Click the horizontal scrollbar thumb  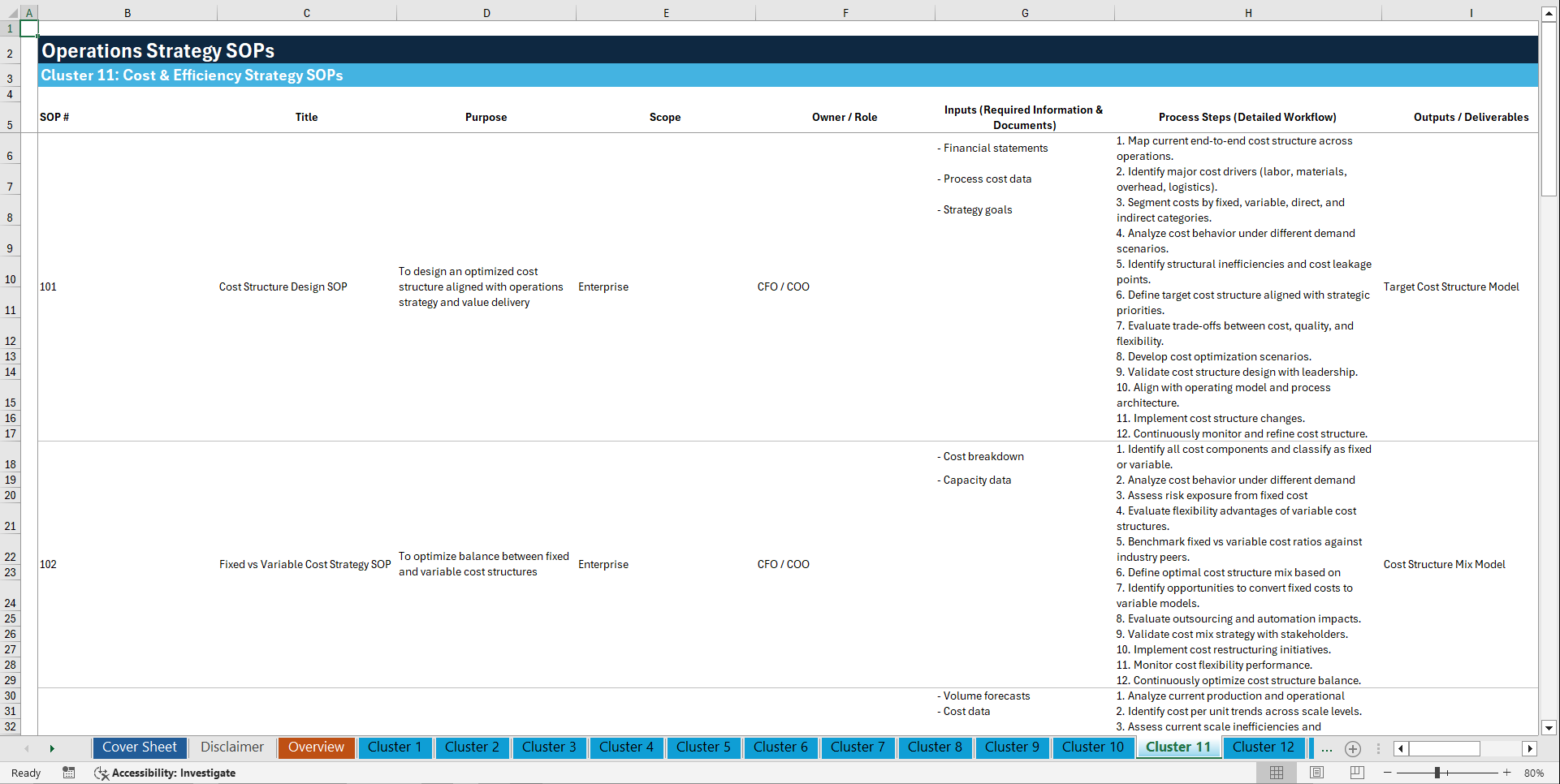(1444, 748)
